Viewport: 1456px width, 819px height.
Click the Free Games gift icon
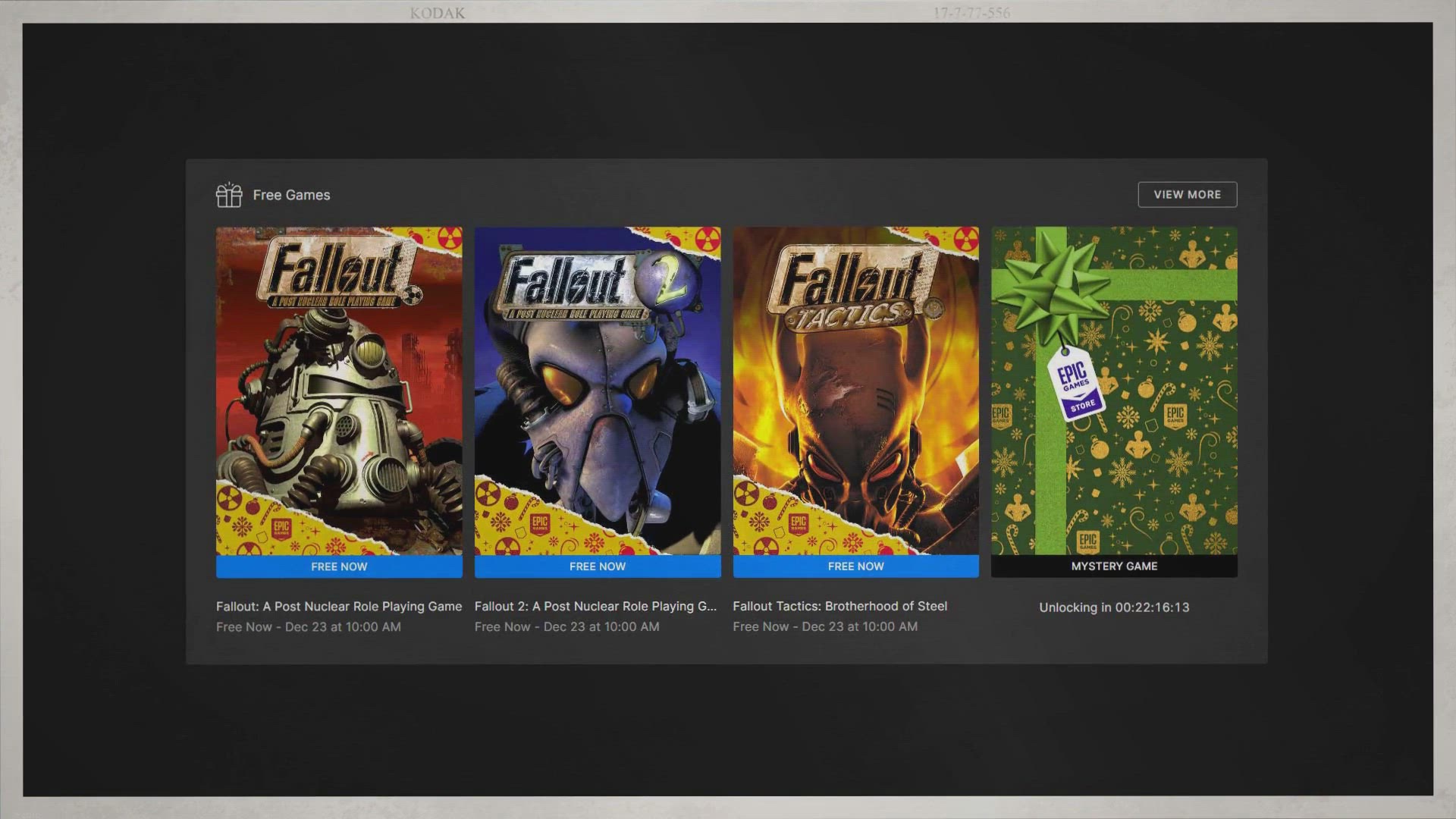point(229,195)
